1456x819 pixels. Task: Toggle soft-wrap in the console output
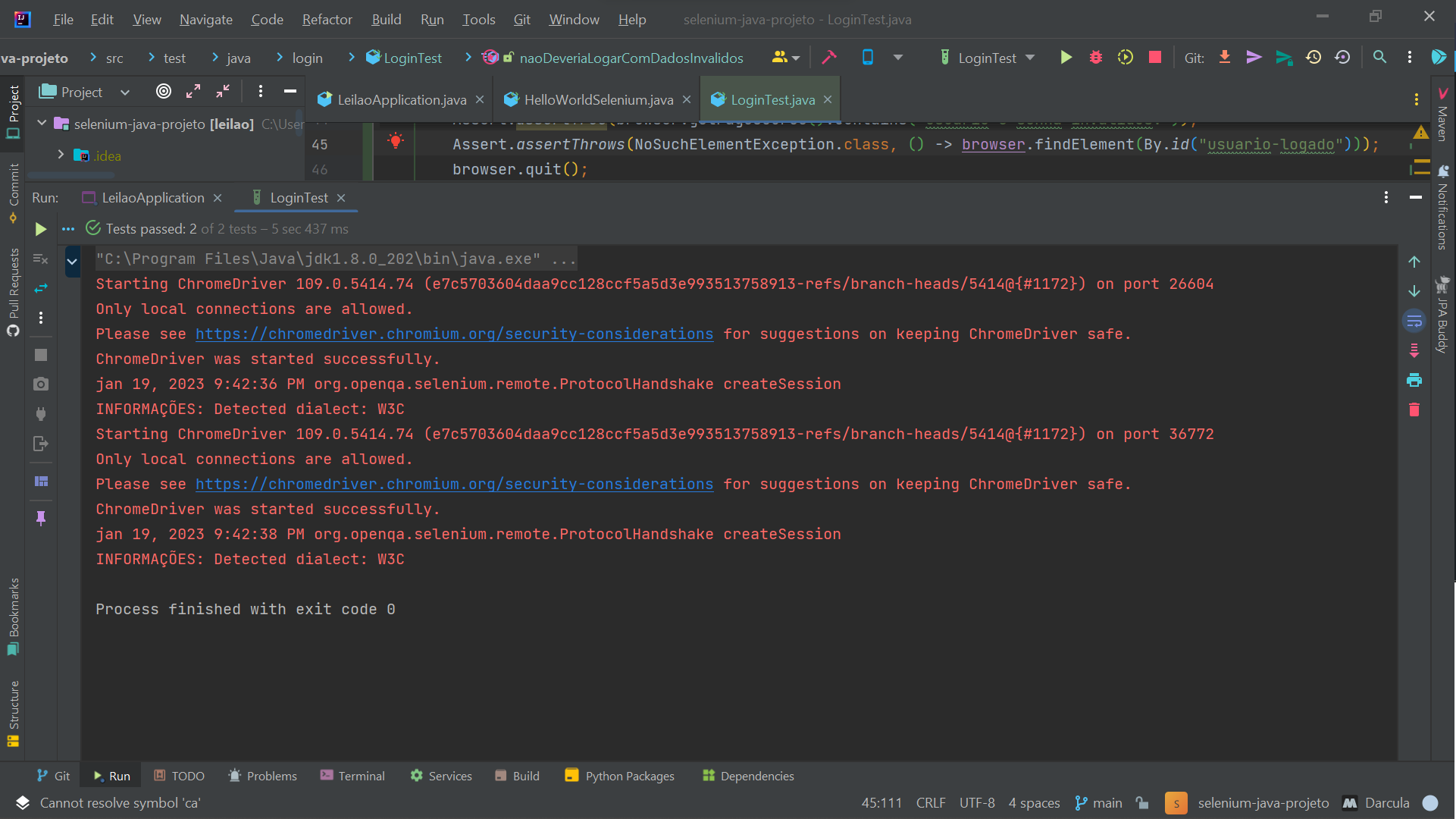click(x=1414, y=322)
